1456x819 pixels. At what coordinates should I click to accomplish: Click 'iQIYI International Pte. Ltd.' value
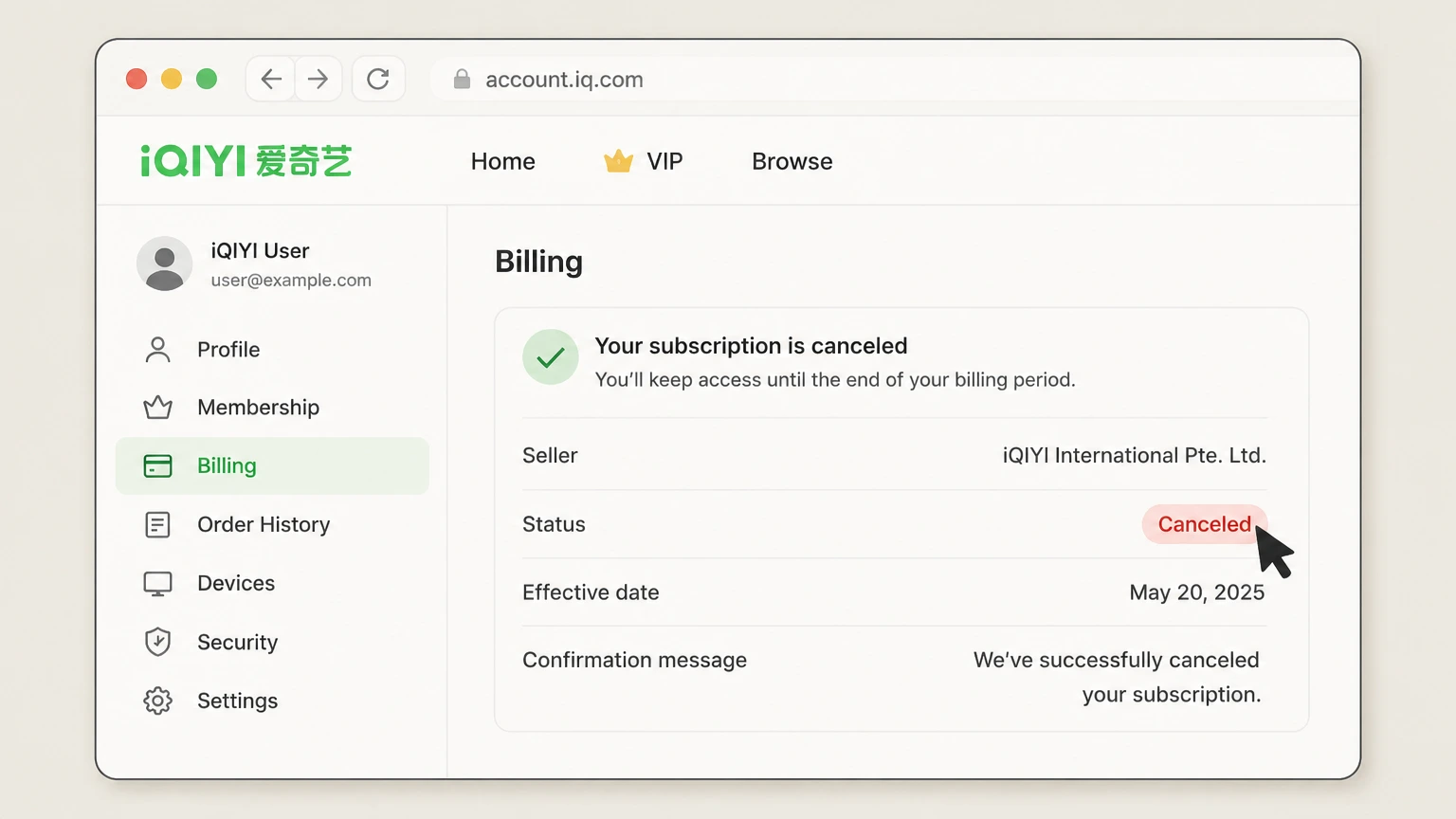point(1135,456)
